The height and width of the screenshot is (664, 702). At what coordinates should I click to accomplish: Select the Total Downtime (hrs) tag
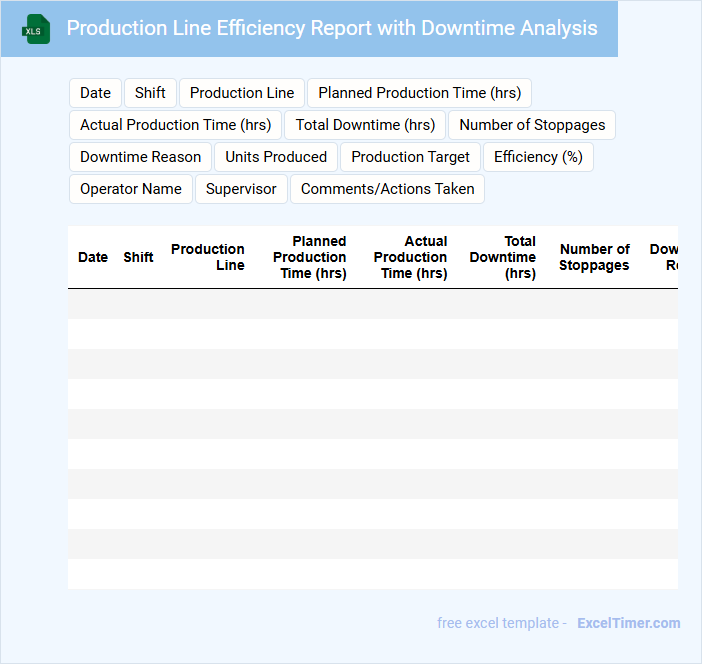(x=365, y=125)
